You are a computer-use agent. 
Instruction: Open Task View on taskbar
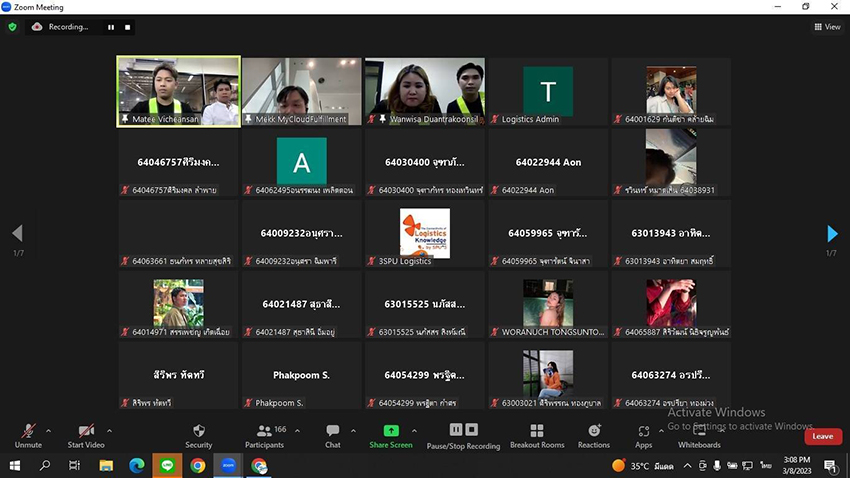tap(74, 466)
